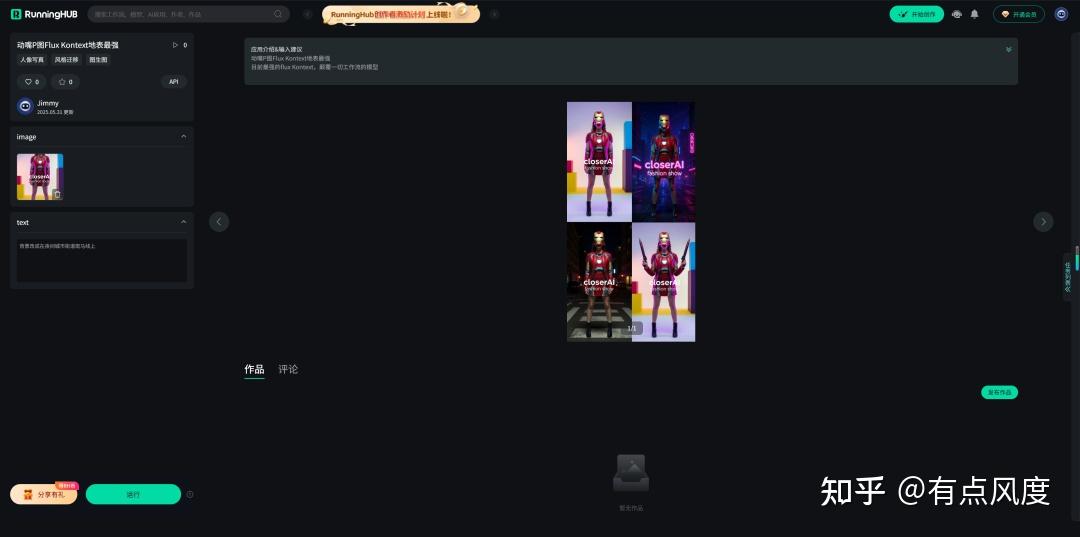1080x537 pixels.
Task: Open the notifications bell
Action: (x=975, y=14)
